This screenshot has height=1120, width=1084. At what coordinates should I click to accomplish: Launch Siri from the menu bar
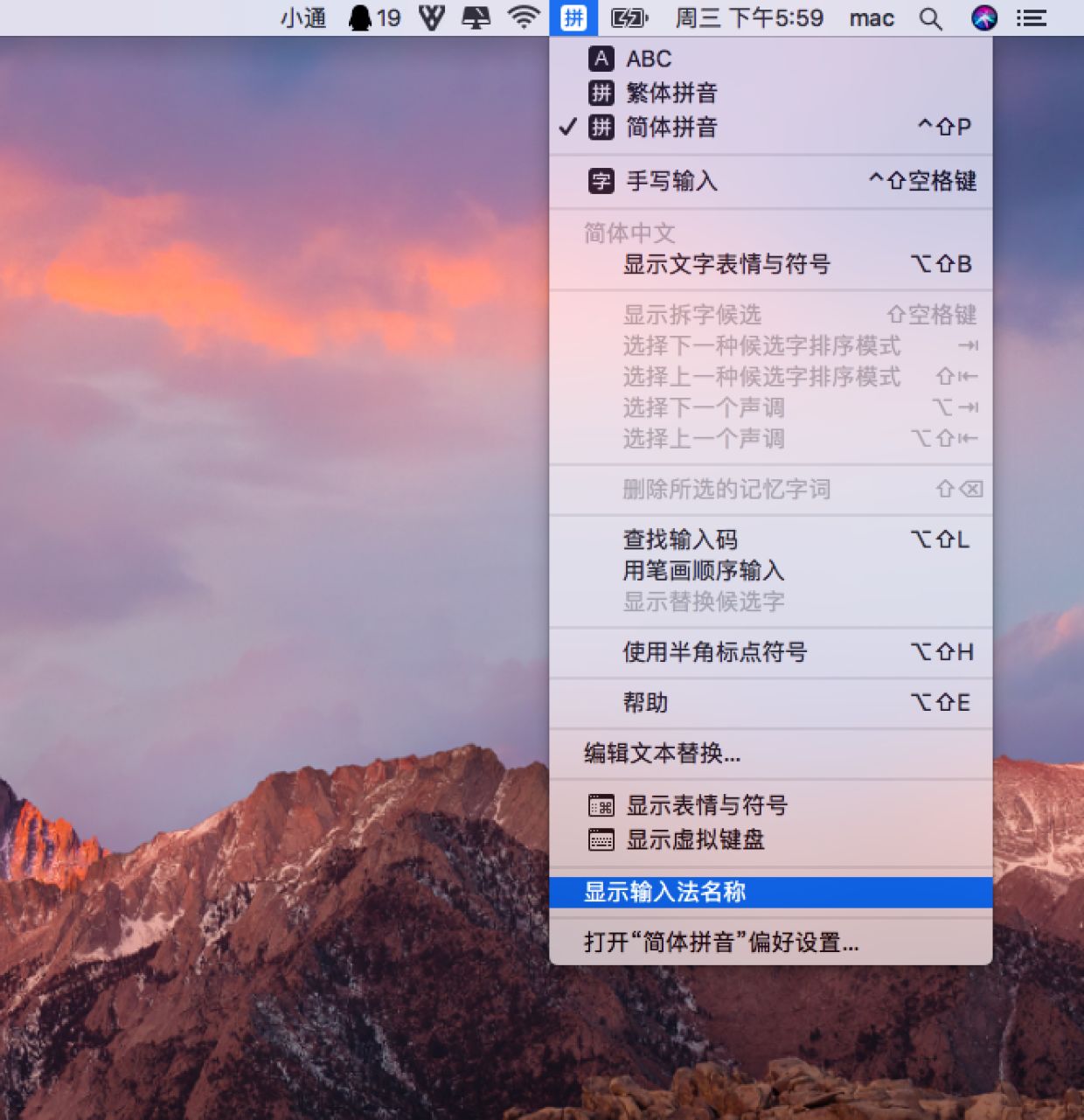[984, 17]
